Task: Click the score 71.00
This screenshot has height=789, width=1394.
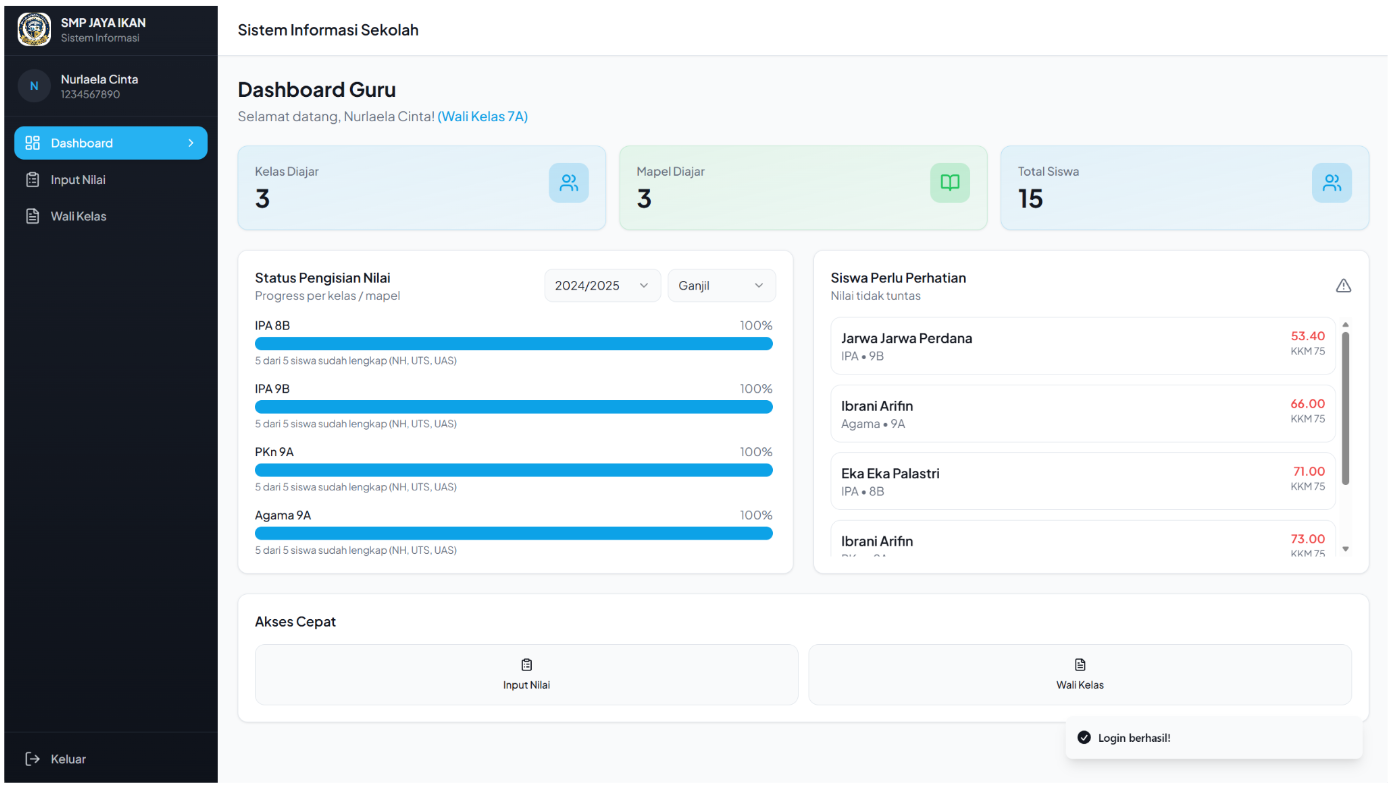Action: (1308, 472)
